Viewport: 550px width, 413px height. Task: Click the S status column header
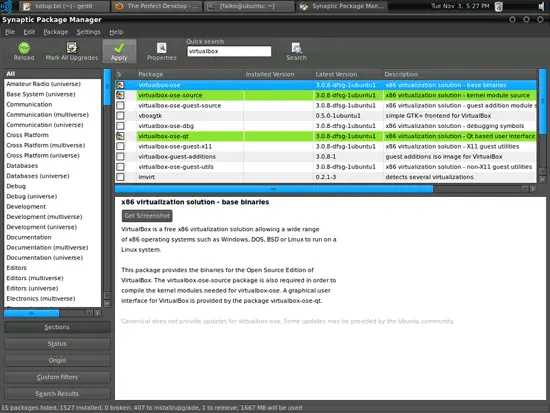[119, 74]
